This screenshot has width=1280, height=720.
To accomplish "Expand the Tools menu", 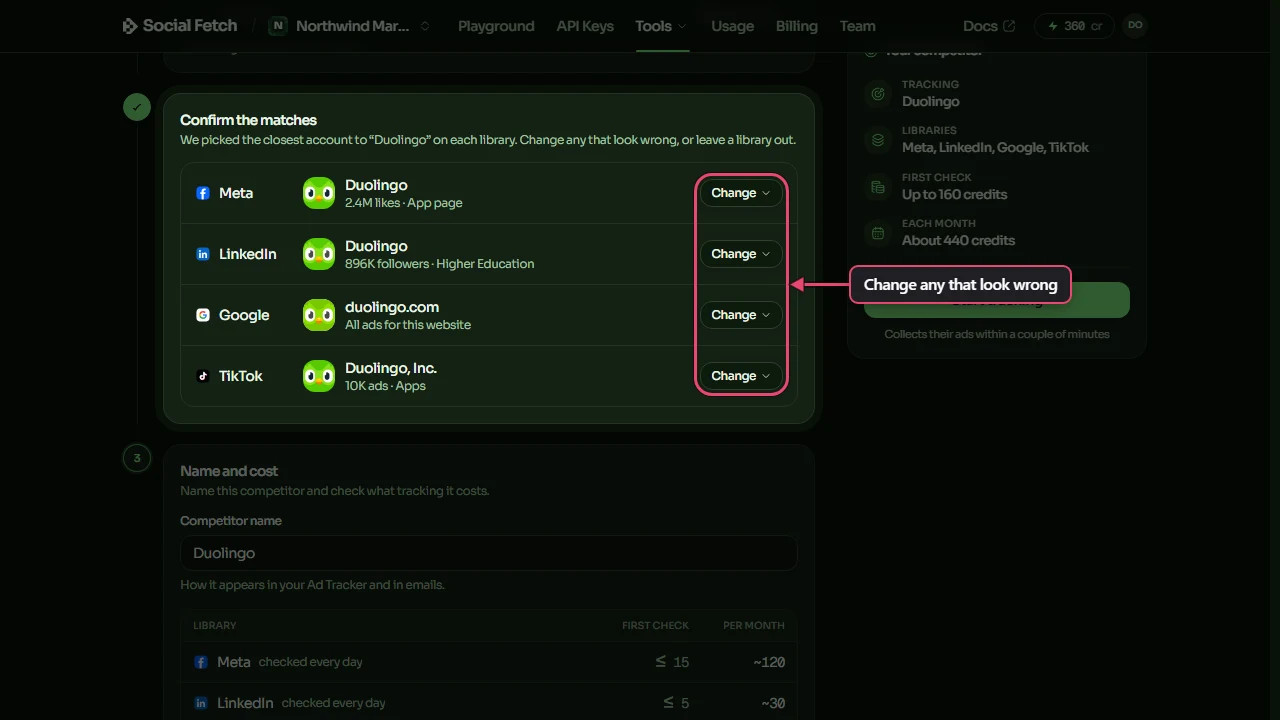I will [661, 26].
